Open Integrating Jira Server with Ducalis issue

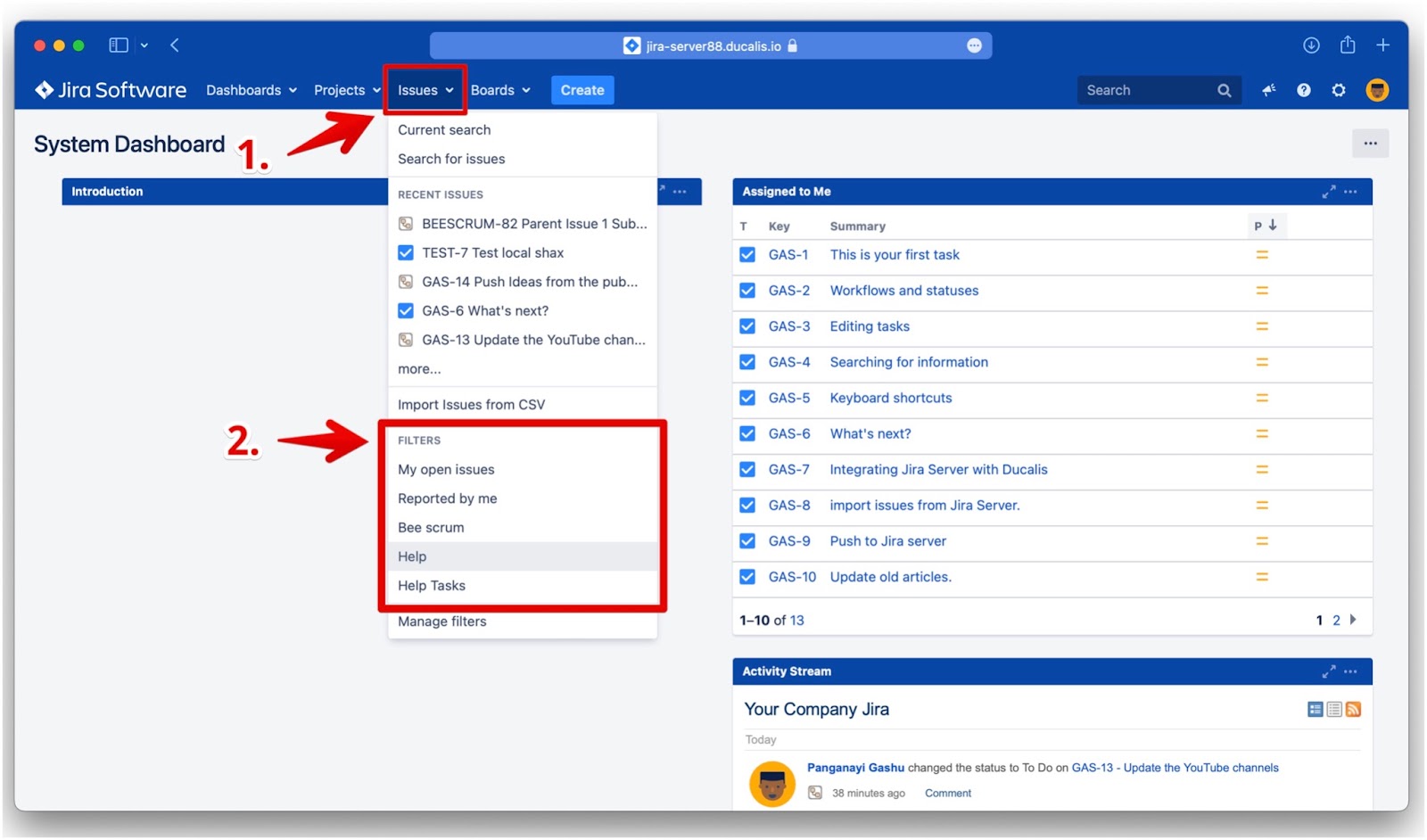tap(939, 469)
